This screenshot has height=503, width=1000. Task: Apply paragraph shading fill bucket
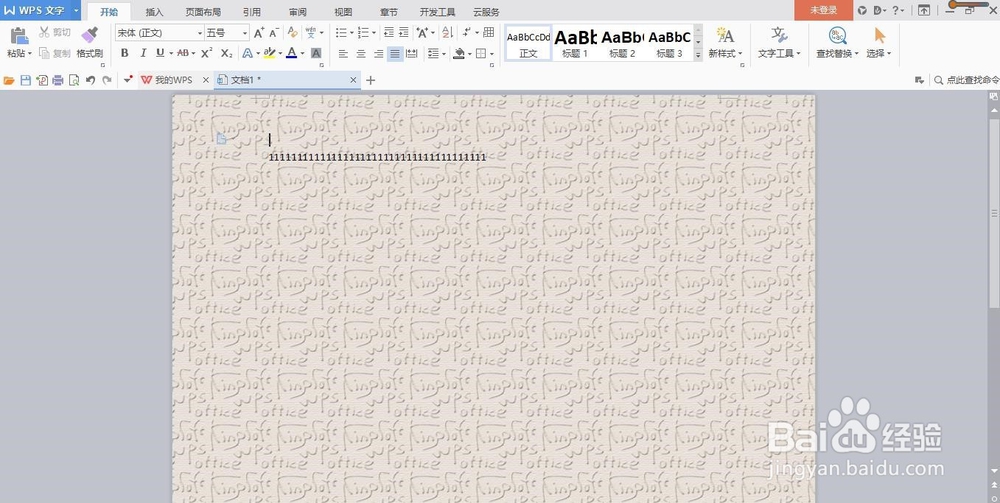coord(458,54)
